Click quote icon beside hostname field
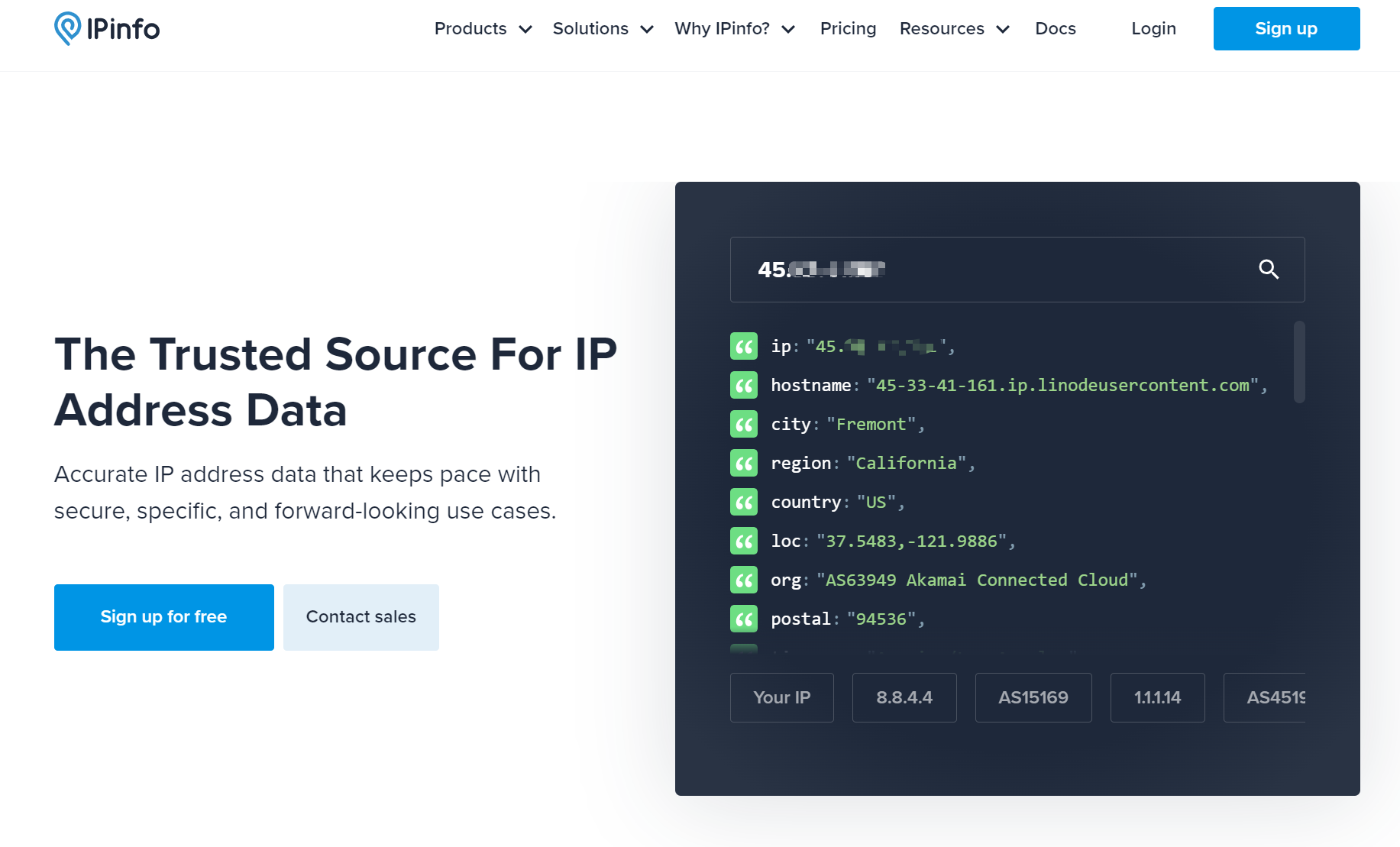The image size is (1400, 847). coord(744,385)
